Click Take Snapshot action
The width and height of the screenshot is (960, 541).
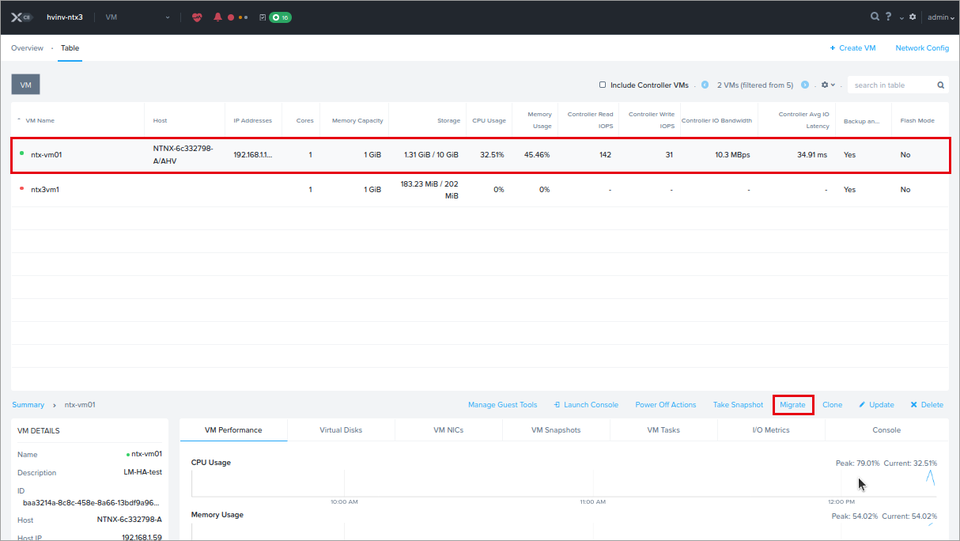coord(738,405)
